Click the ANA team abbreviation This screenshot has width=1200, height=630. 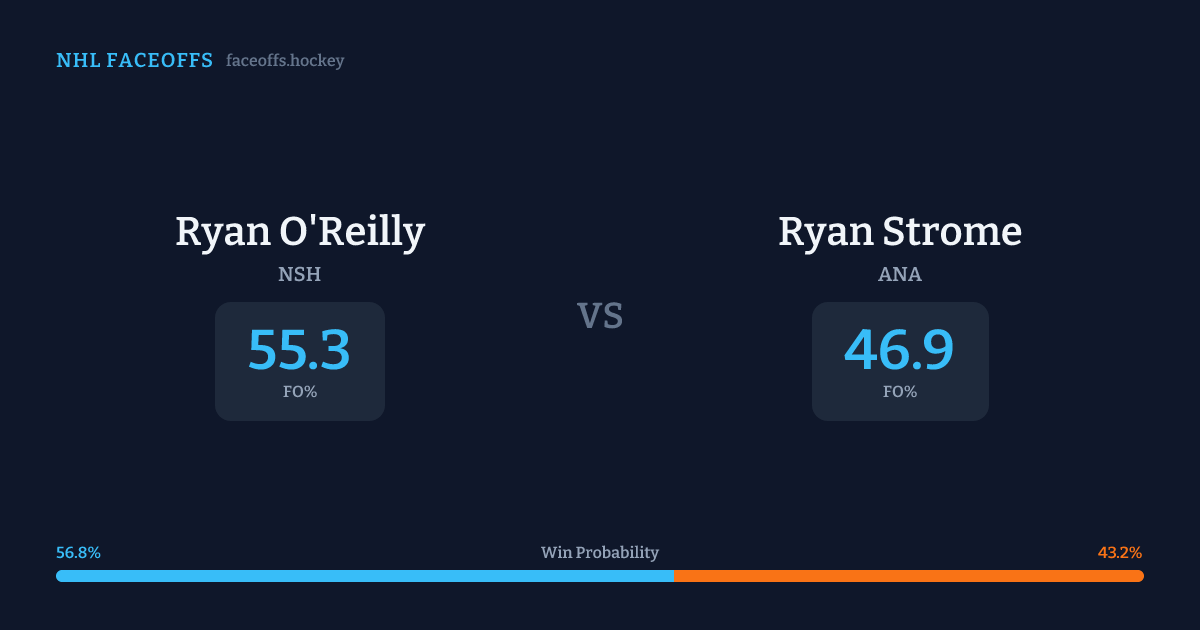click(x=900, y=274)
